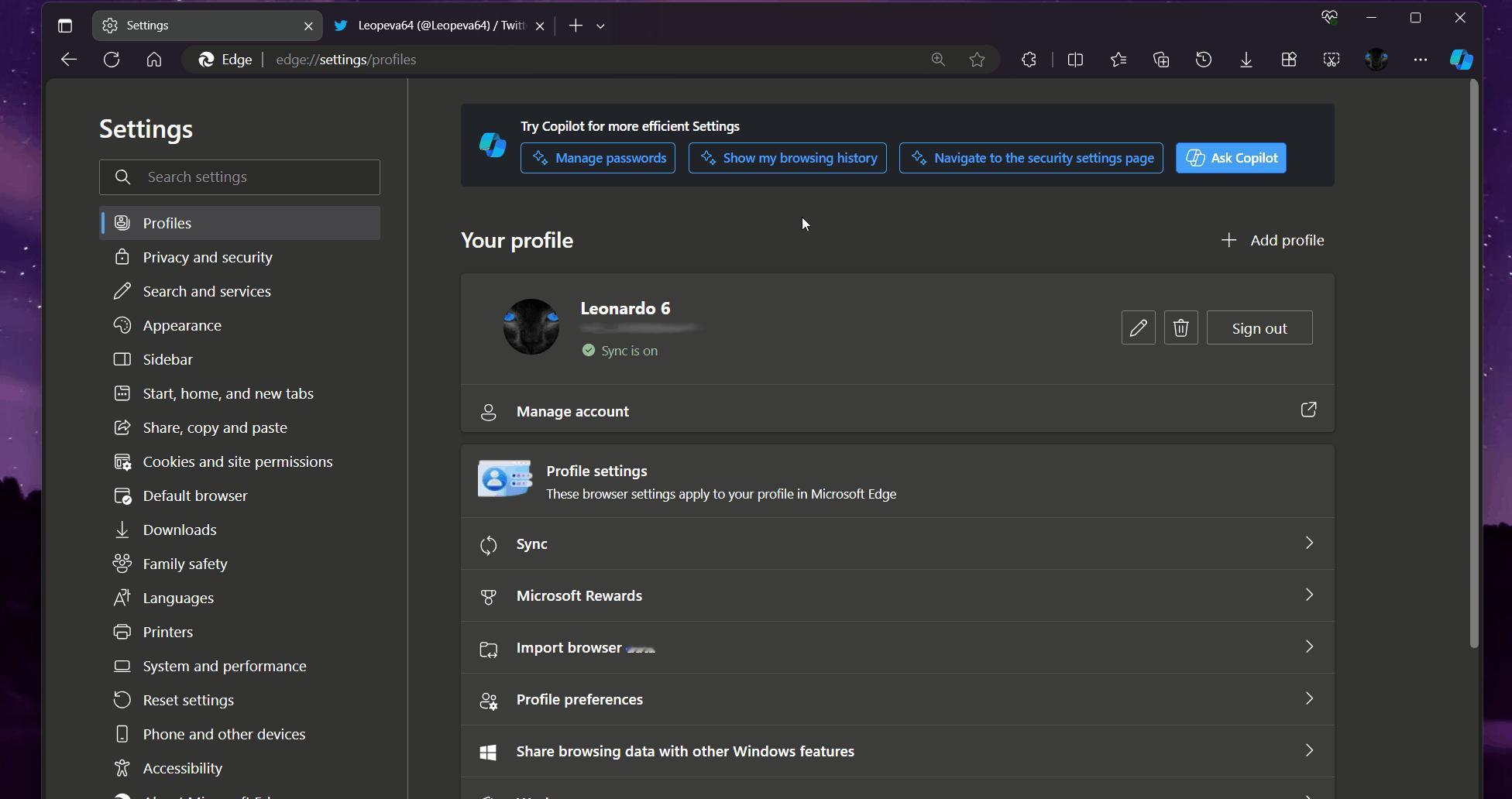Open Appearance settings
The width and height of the screenshot is (1512, 799).
click(x=239, y=325)
